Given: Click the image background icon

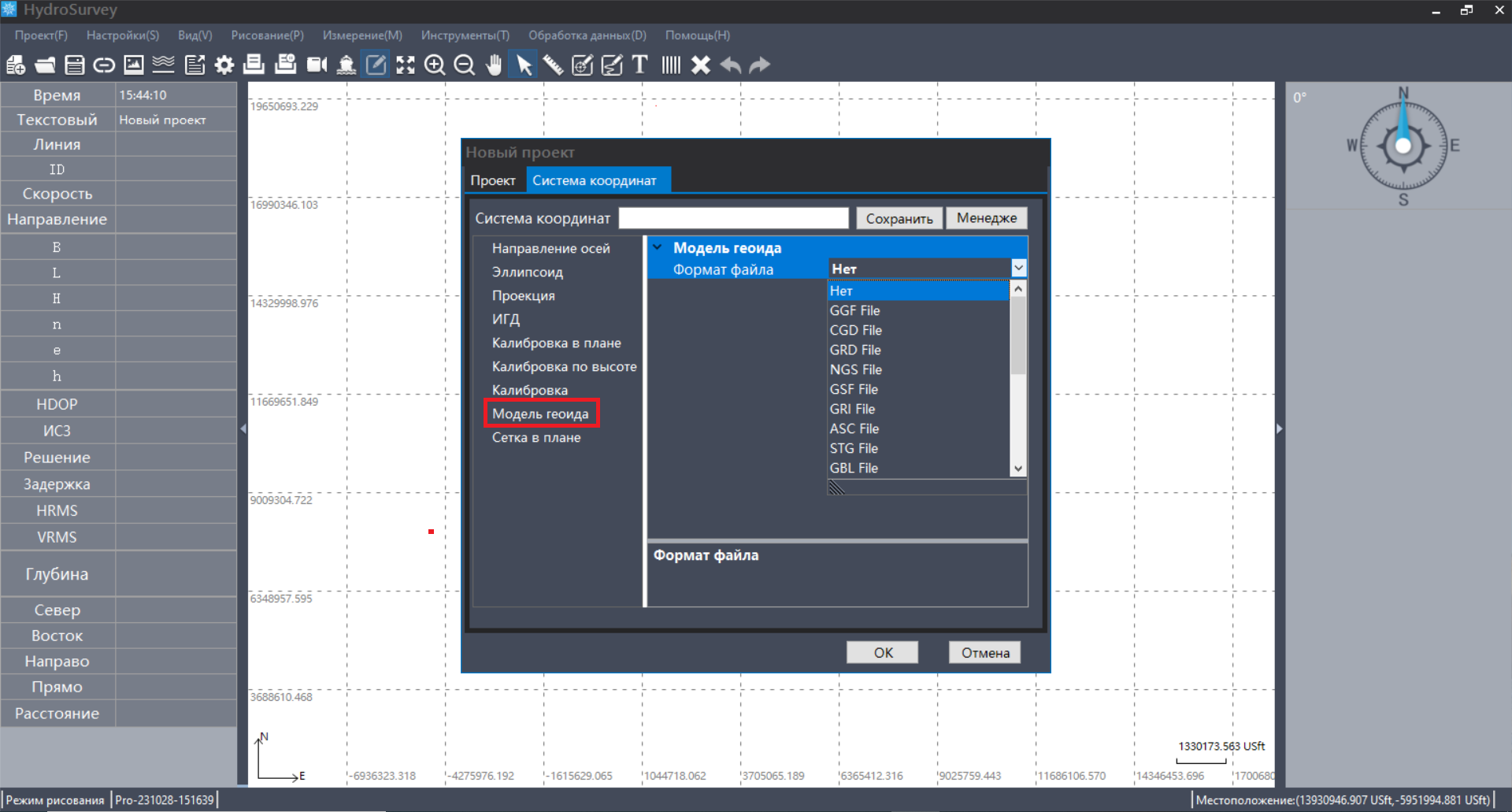Looking at the screenshot, I should [134, 65].
